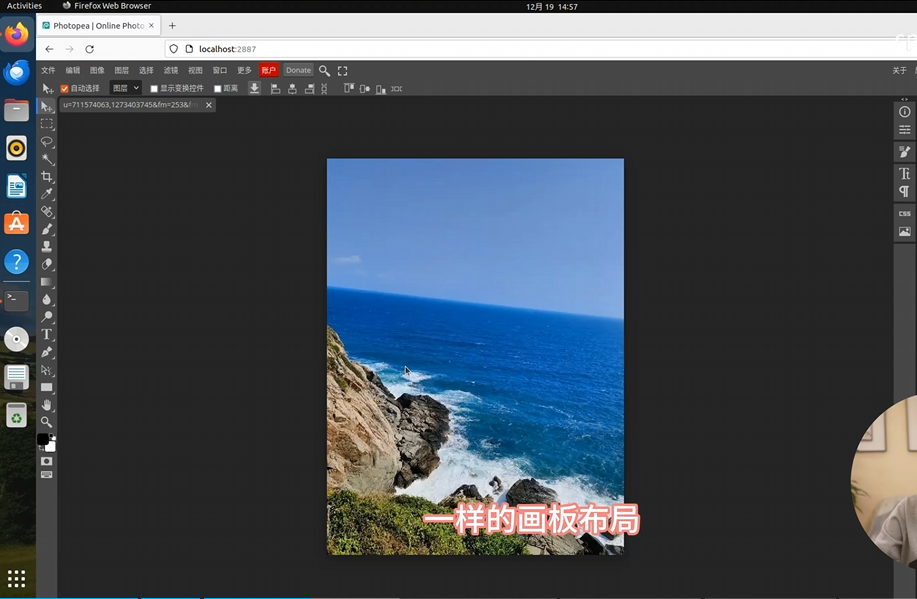Image resolution: width=917 pixels, height=599 pixels.
Task: Select the Crop tool
Action: coord(47,177)
